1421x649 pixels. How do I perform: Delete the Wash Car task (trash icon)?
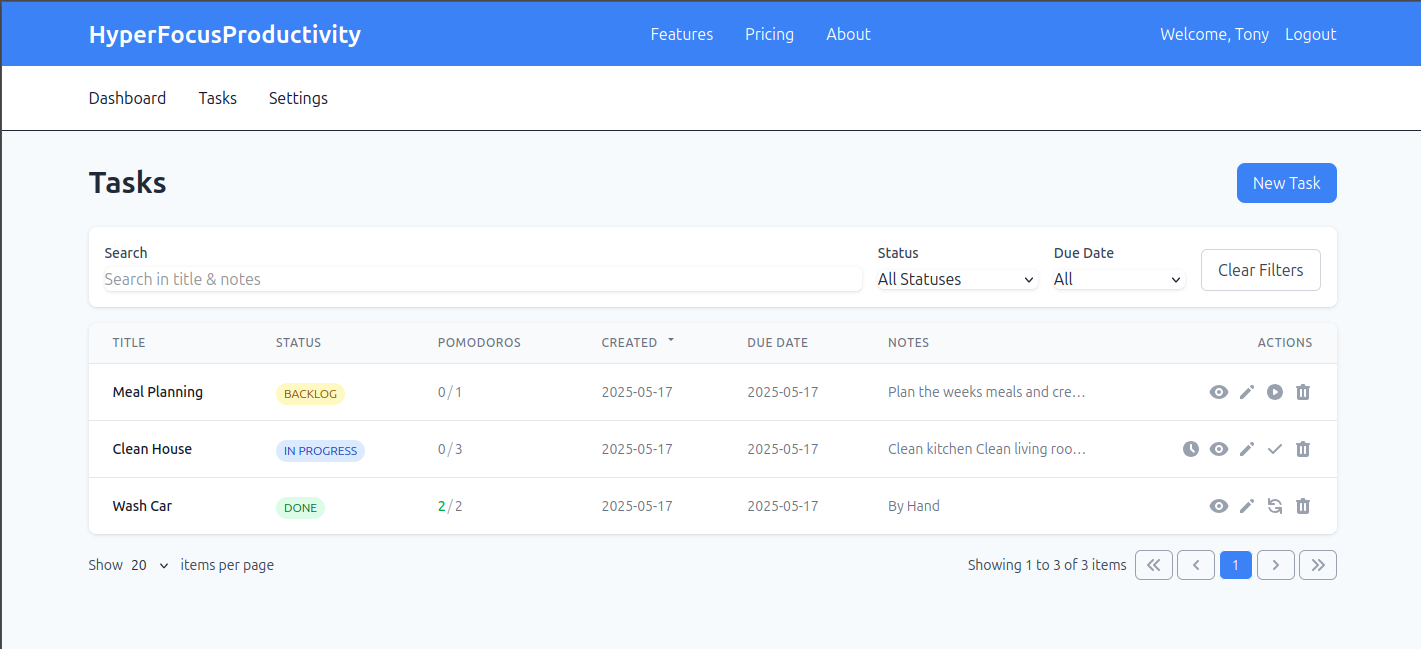(x=1302, y=506)
